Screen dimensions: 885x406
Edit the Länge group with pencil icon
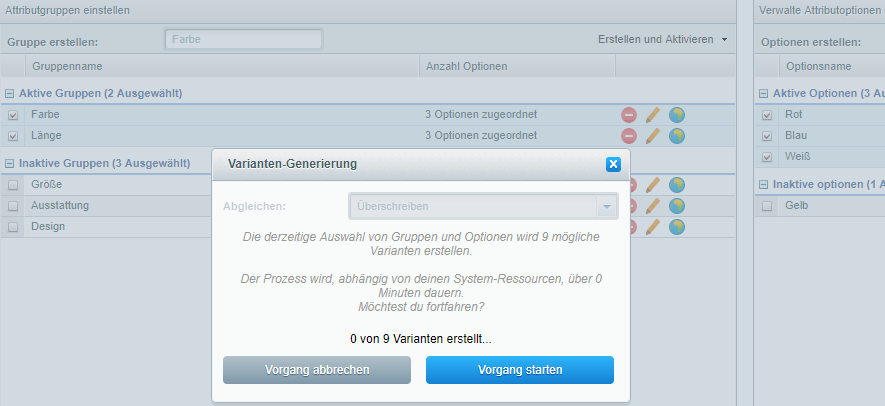[653, 136]
